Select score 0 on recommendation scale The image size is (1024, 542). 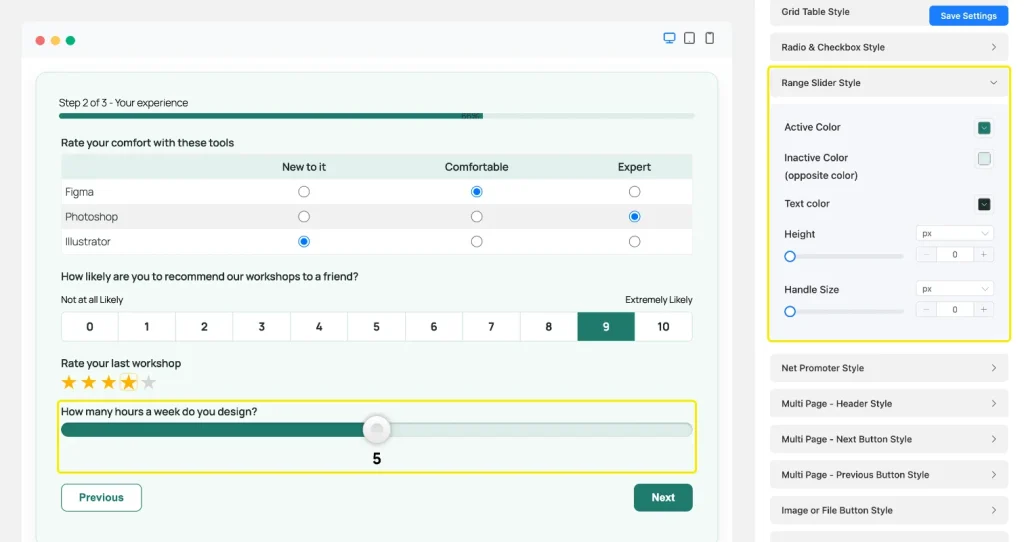(89, 327)
